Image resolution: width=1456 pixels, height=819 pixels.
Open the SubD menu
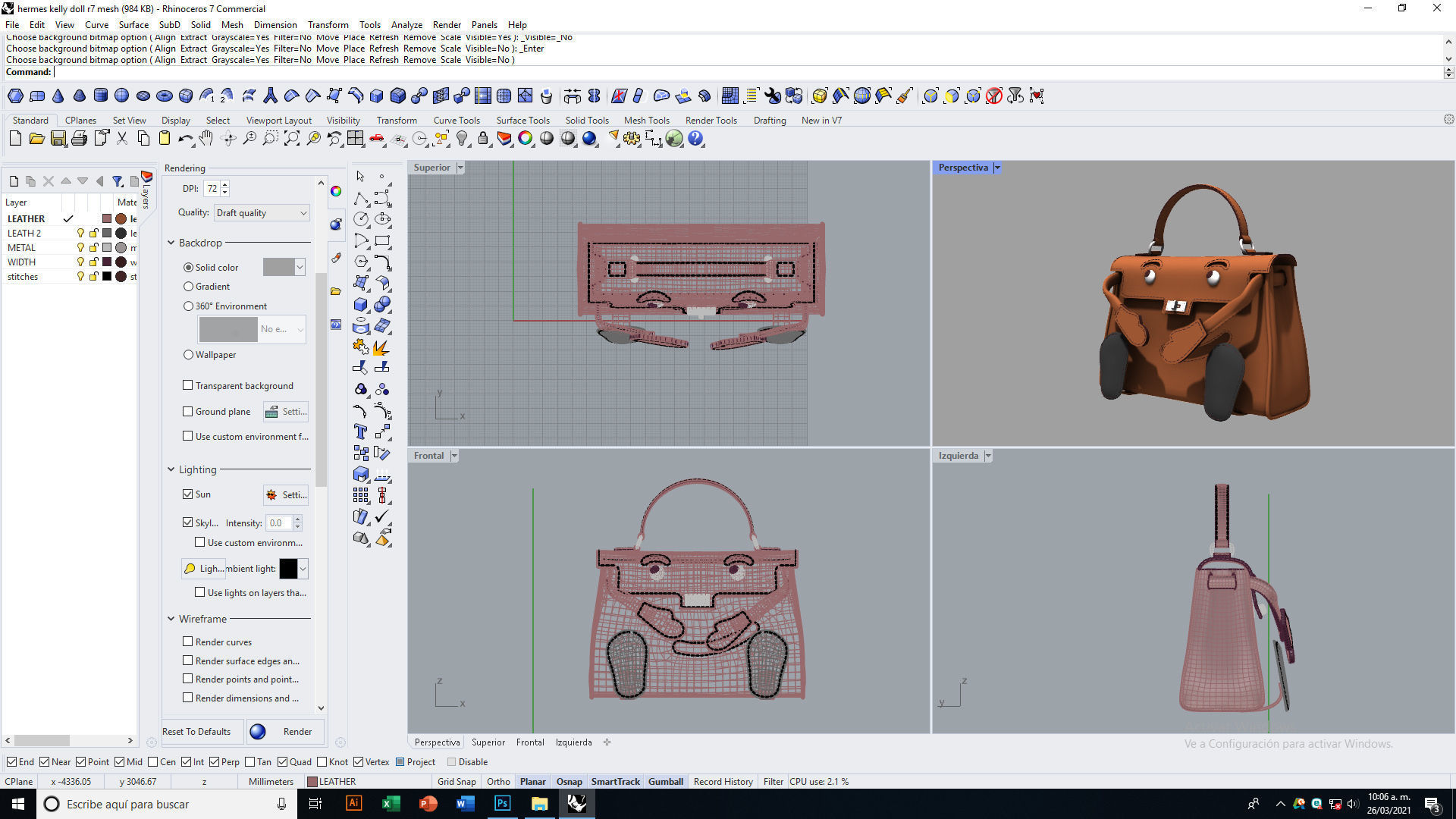tap(169, 24)
